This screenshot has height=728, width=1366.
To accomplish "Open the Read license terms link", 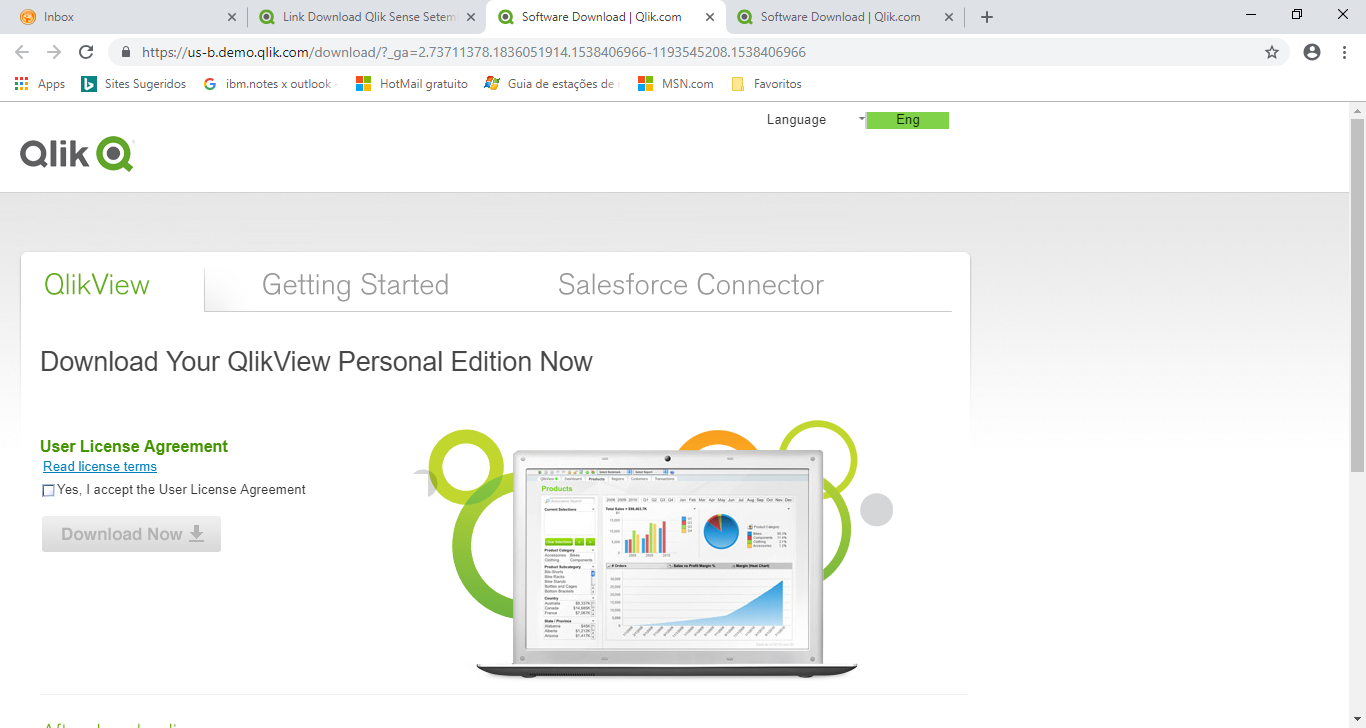I will pyautogui.click(x=100, y=467).
